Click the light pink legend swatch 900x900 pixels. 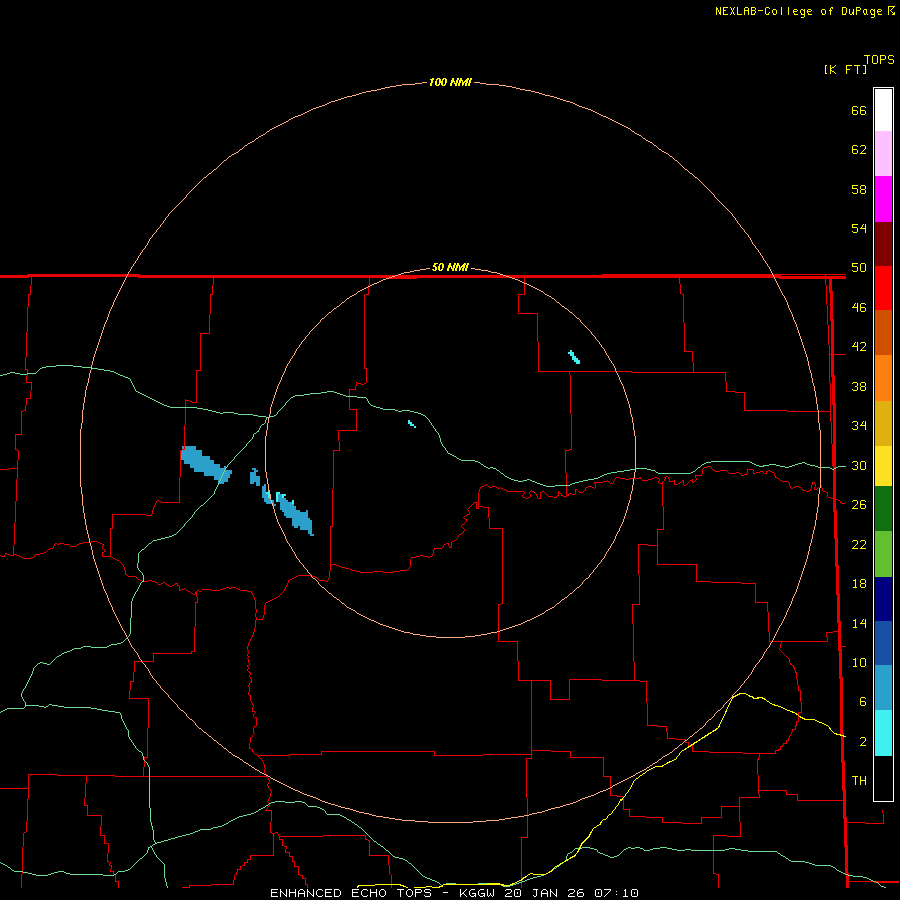pyautogui.click(x=883, y=154)
